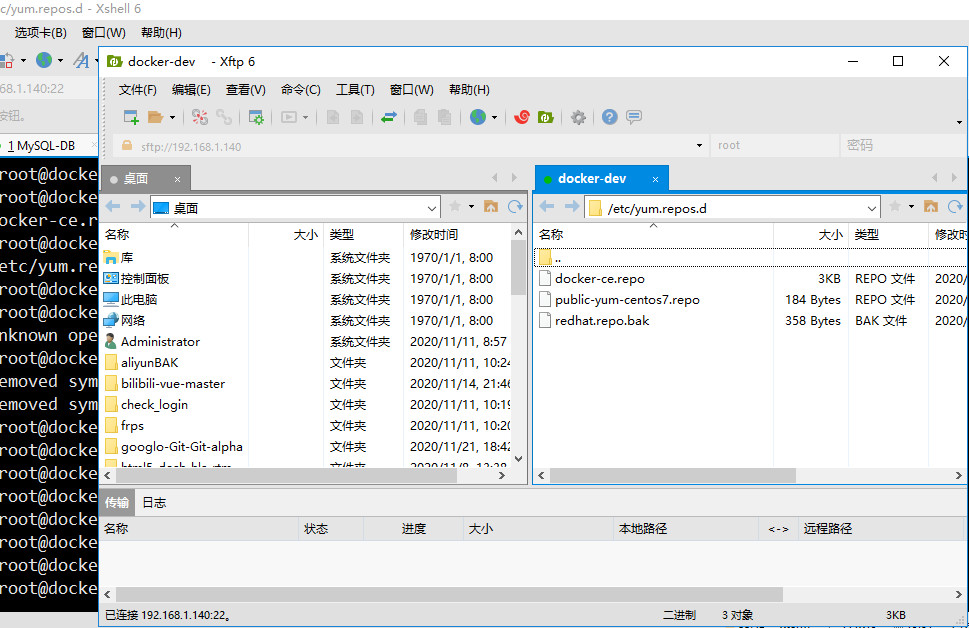969x628 pixels.
Task: Select the frps folder
Action: (132, 426)
